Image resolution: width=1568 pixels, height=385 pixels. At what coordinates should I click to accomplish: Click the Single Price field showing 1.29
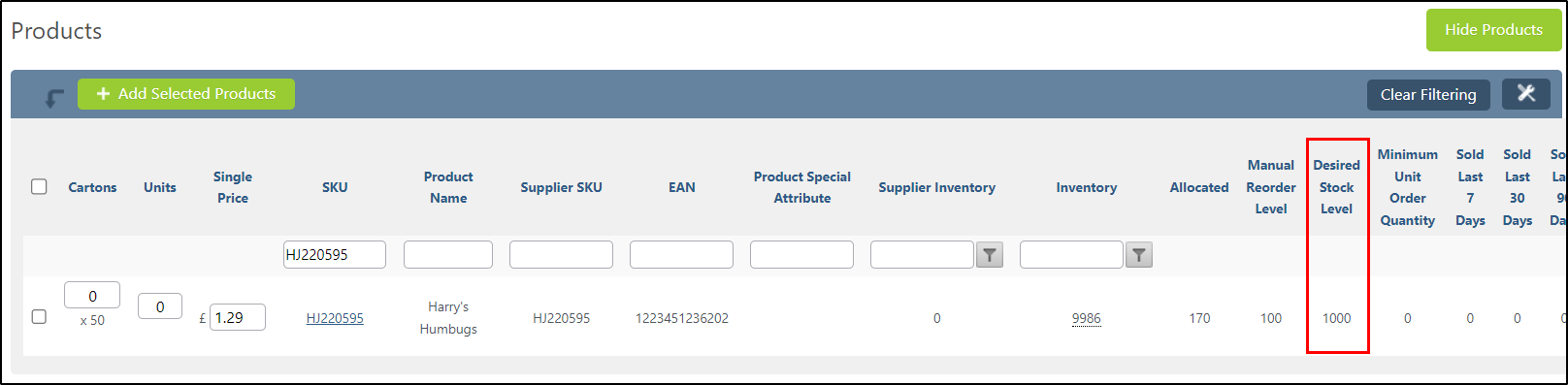(x=238, y=317)
